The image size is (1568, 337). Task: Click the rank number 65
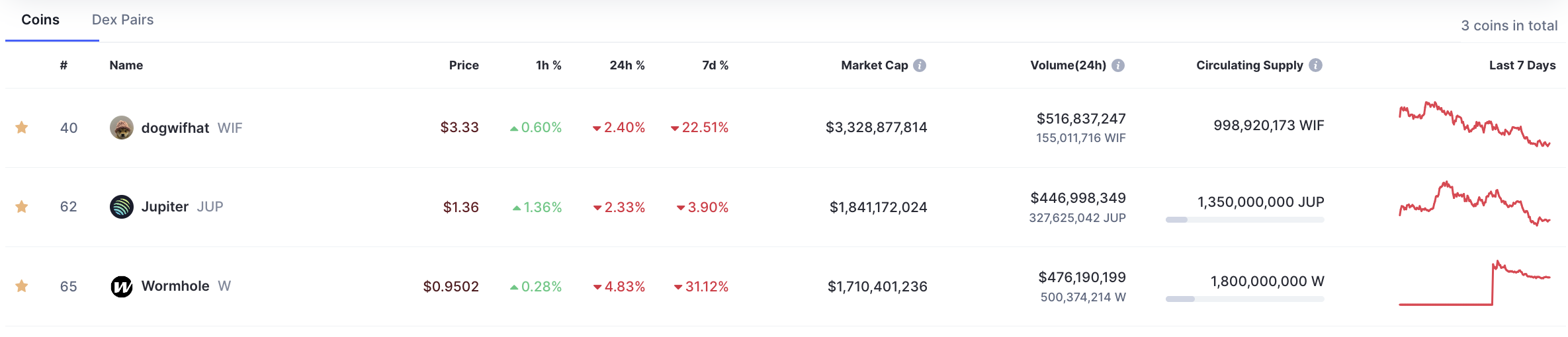click(69, 287)
